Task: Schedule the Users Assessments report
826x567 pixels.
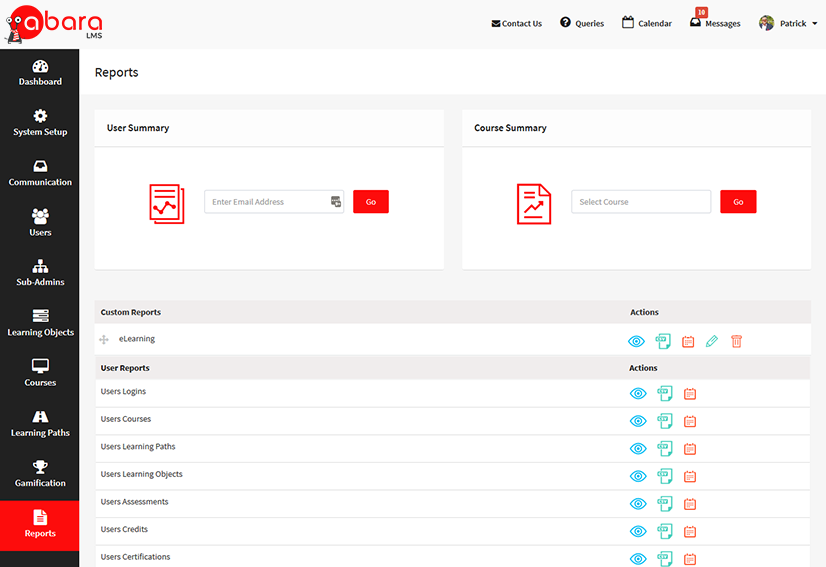Action: point(690,504)
